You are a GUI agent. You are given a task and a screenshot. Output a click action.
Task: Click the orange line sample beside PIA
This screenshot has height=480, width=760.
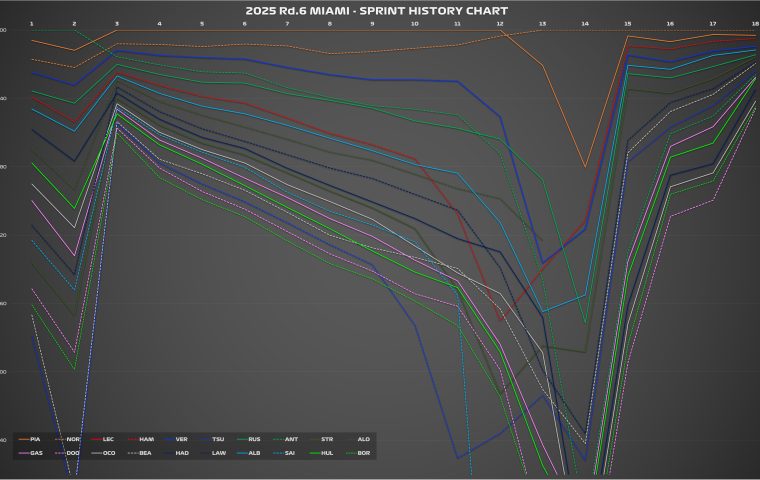(x=23, y=439)
